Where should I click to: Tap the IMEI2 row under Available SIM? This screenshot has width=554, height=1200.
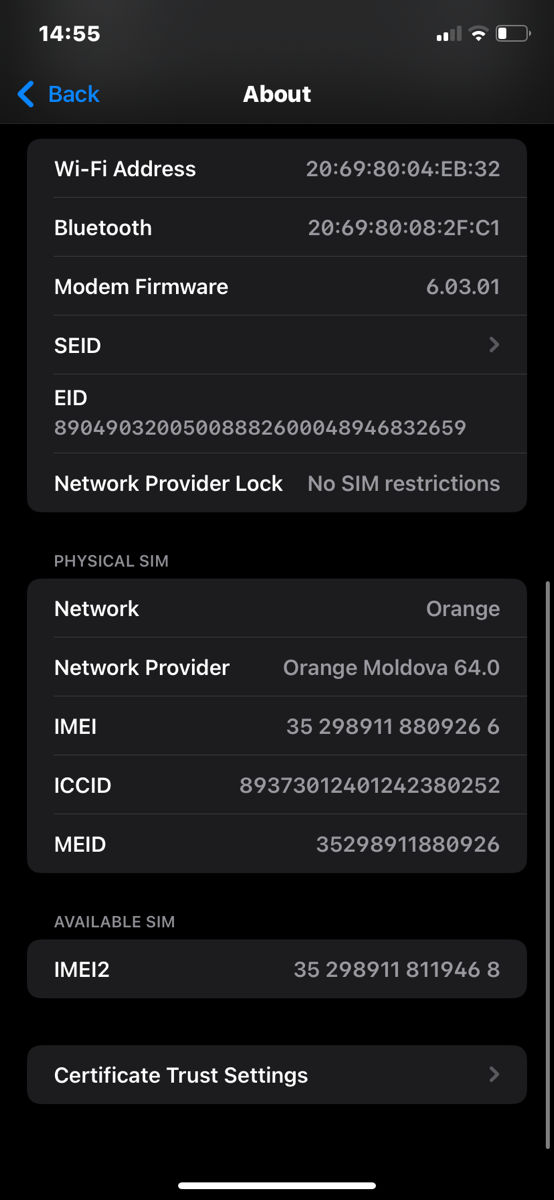(277, 969)
